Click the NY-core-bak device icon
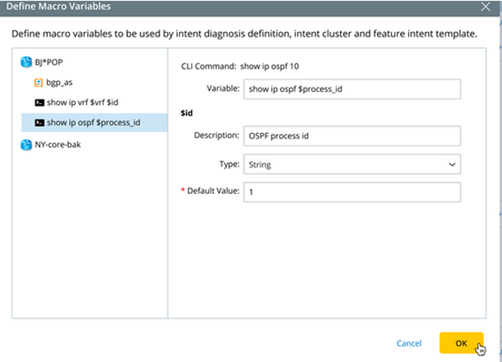 coord(26,145)
